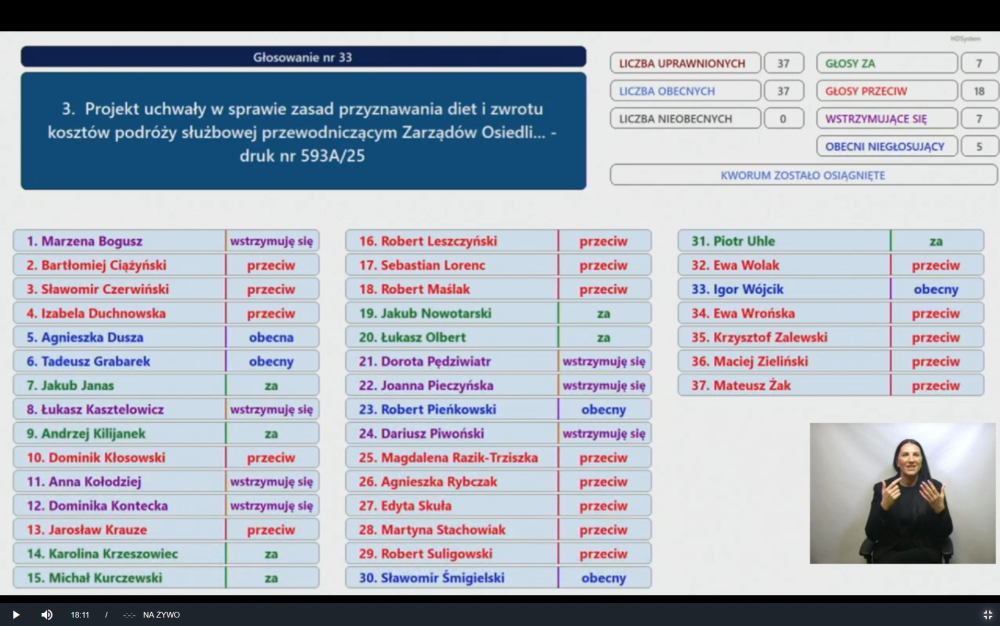Select row 27. Edyta Skuła
The height and width of the screenshot is (626, 1000).
(498, 506)
